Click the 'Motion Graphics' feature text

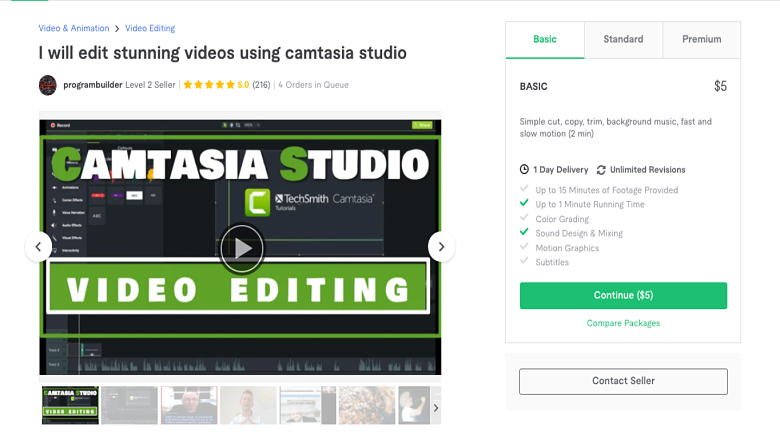tap(567, 248)
